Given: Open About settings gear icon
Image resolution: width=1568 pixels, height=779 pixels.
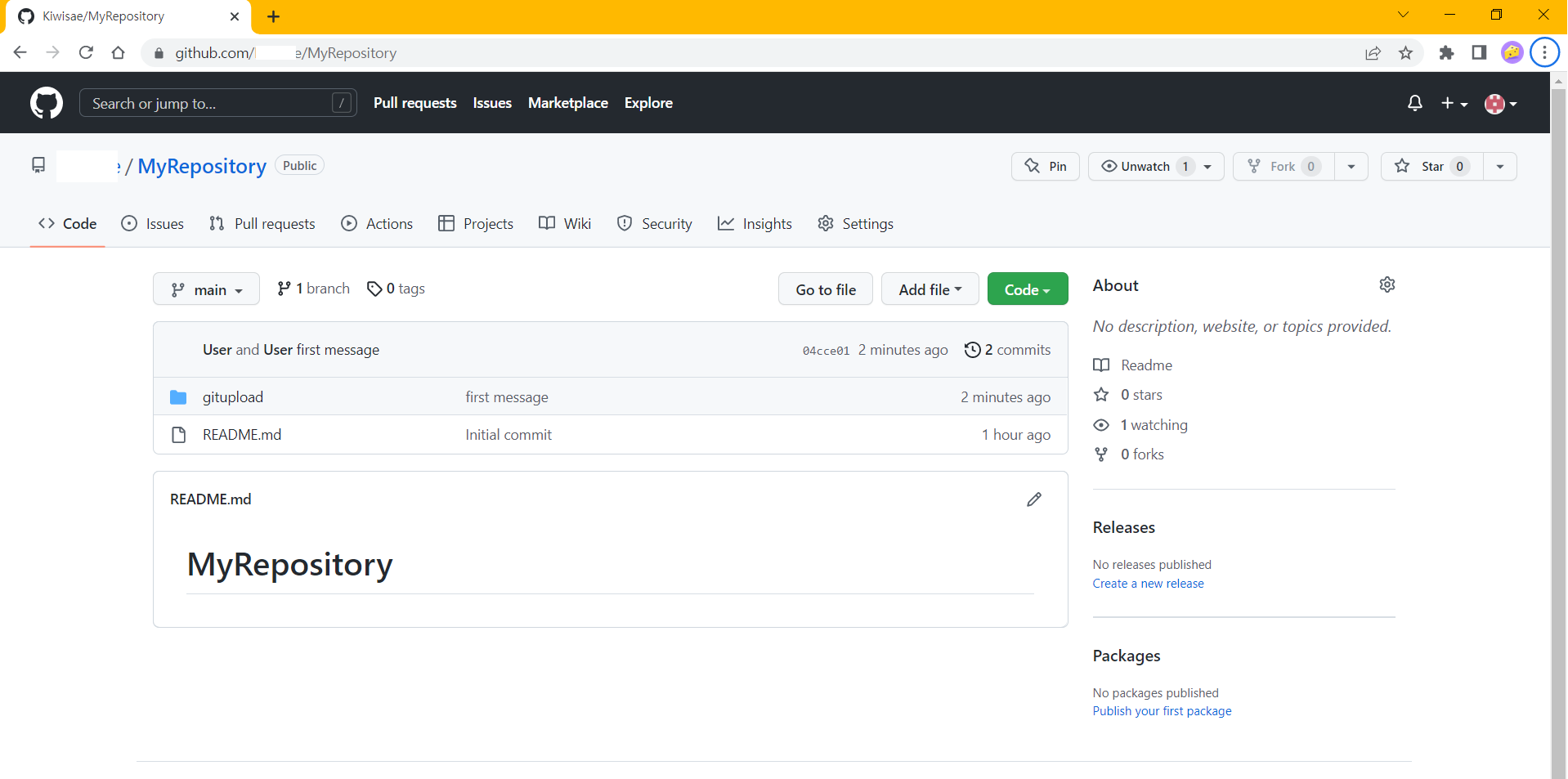Looking at the screenshot, I should (1387, 284).
